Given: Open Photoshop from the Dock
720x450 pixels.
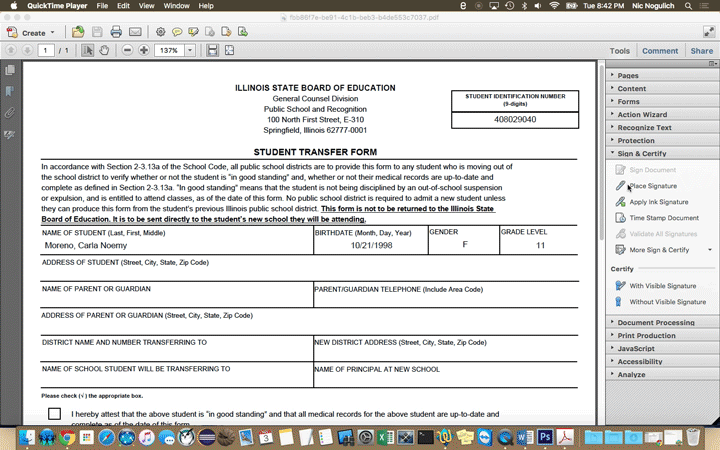Looking at the screenshot, I should (546, 437).
